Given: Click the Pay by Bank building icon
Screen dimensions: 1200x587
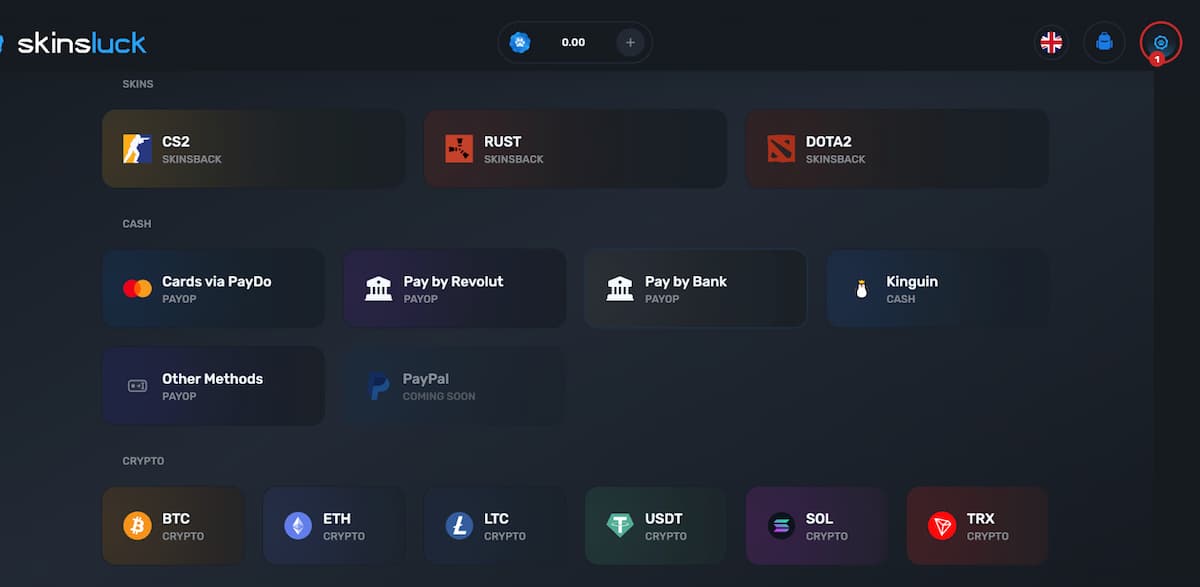Looking at the screenshot, I should tap(620, 289).
